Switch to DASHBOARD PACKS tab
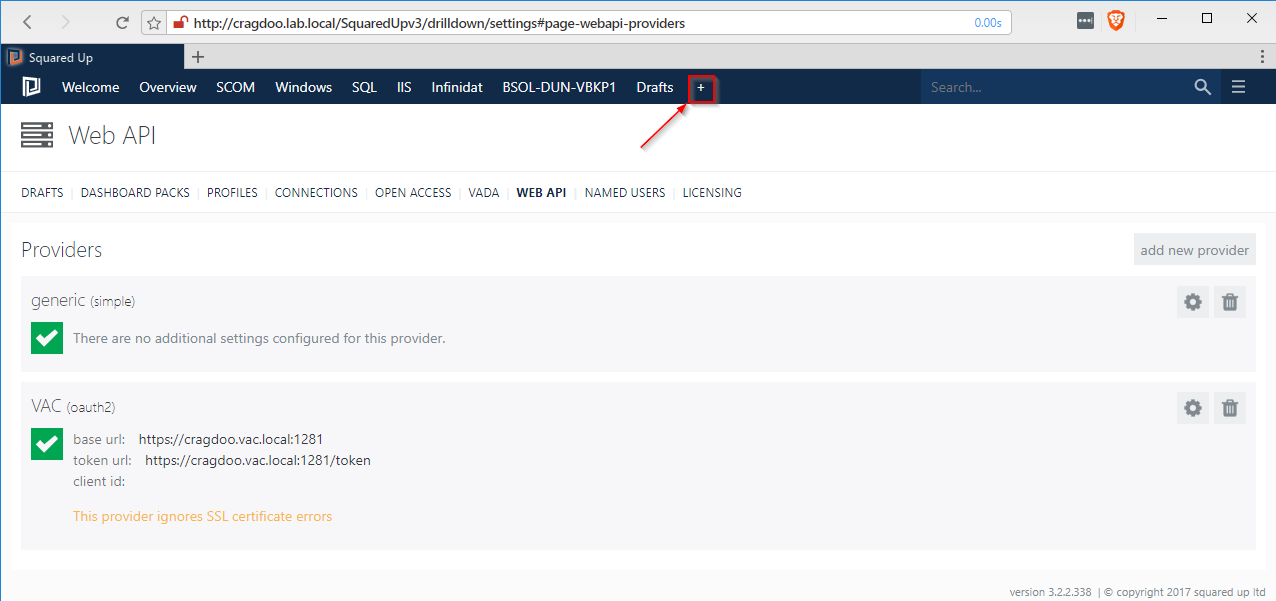 tap(135, 193)
